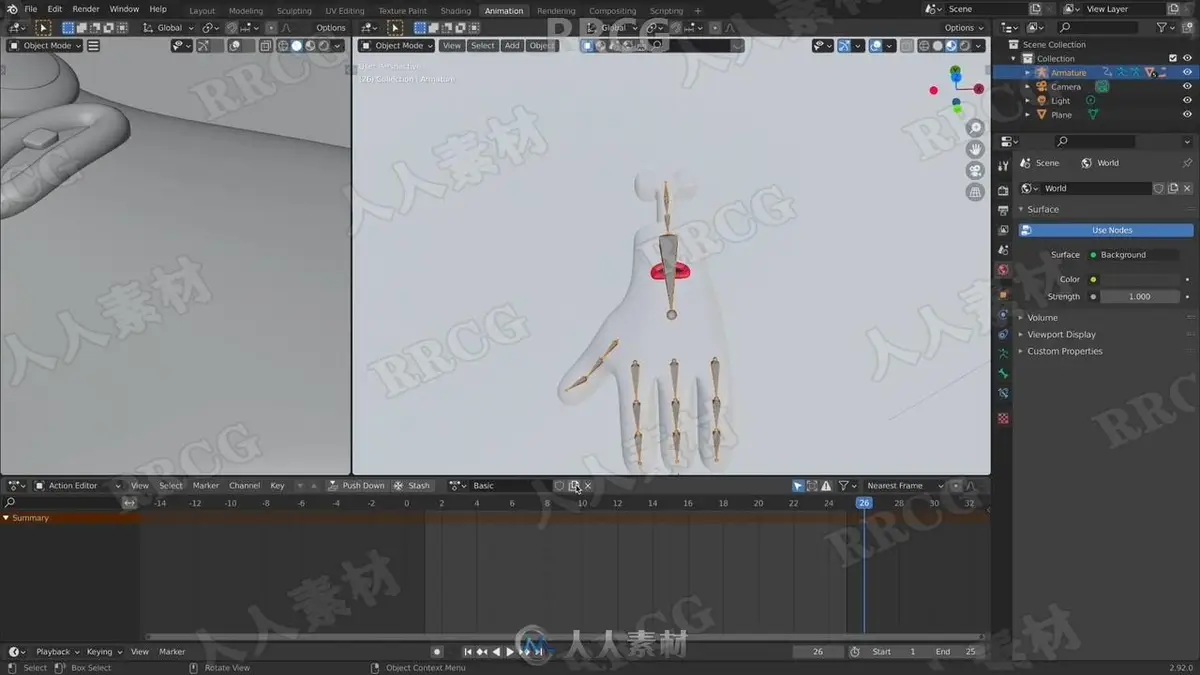Image resolution: width=1200 pixels, height=675 pixels.
Task: Click the World Color swatch field
Action: [x=1140, y=280]
